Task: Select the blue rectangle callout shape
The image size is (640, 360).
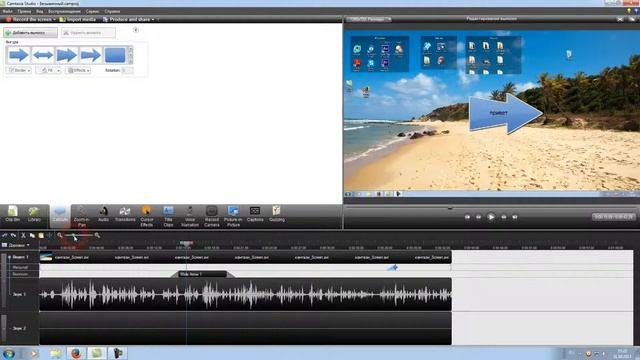Action: pos(115,55)
